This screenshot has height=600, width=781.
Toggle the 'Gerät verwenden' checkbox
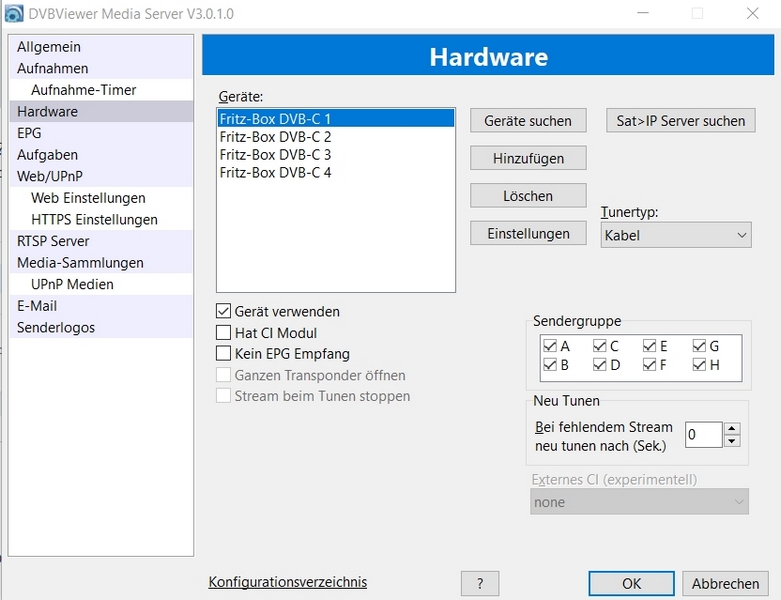224,311
